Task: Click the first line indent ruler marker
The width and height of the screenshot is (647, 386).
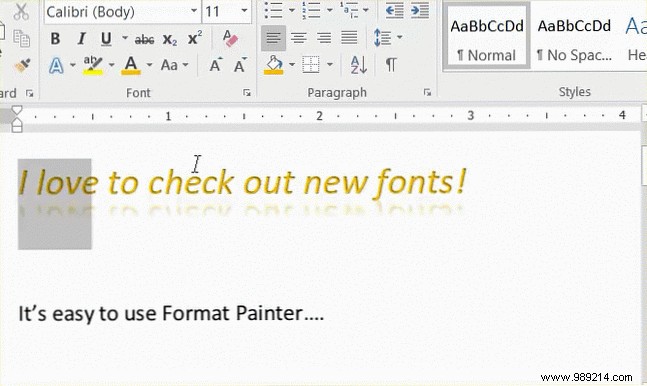Action: click(17, 110)
